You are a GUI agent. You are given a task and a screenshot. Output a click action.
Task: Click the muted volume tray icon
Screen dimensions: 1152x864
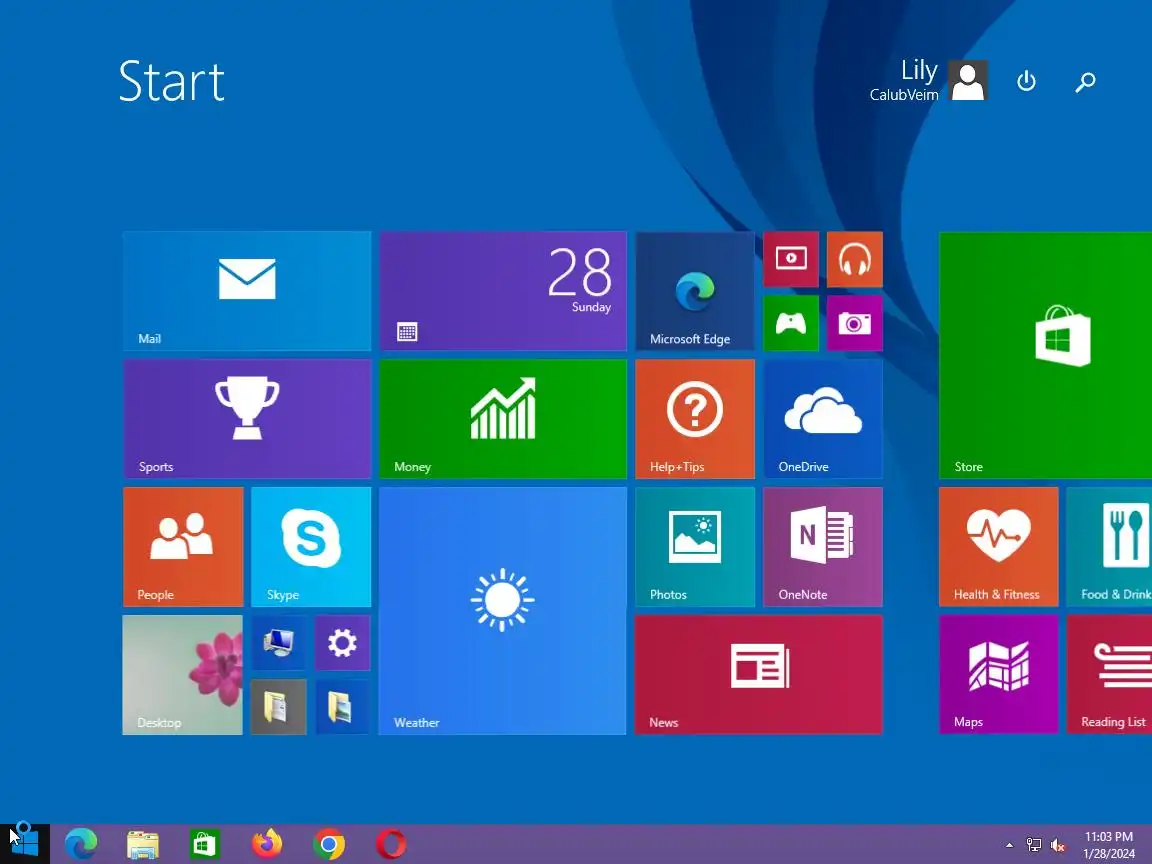[x=1057, y=845]
